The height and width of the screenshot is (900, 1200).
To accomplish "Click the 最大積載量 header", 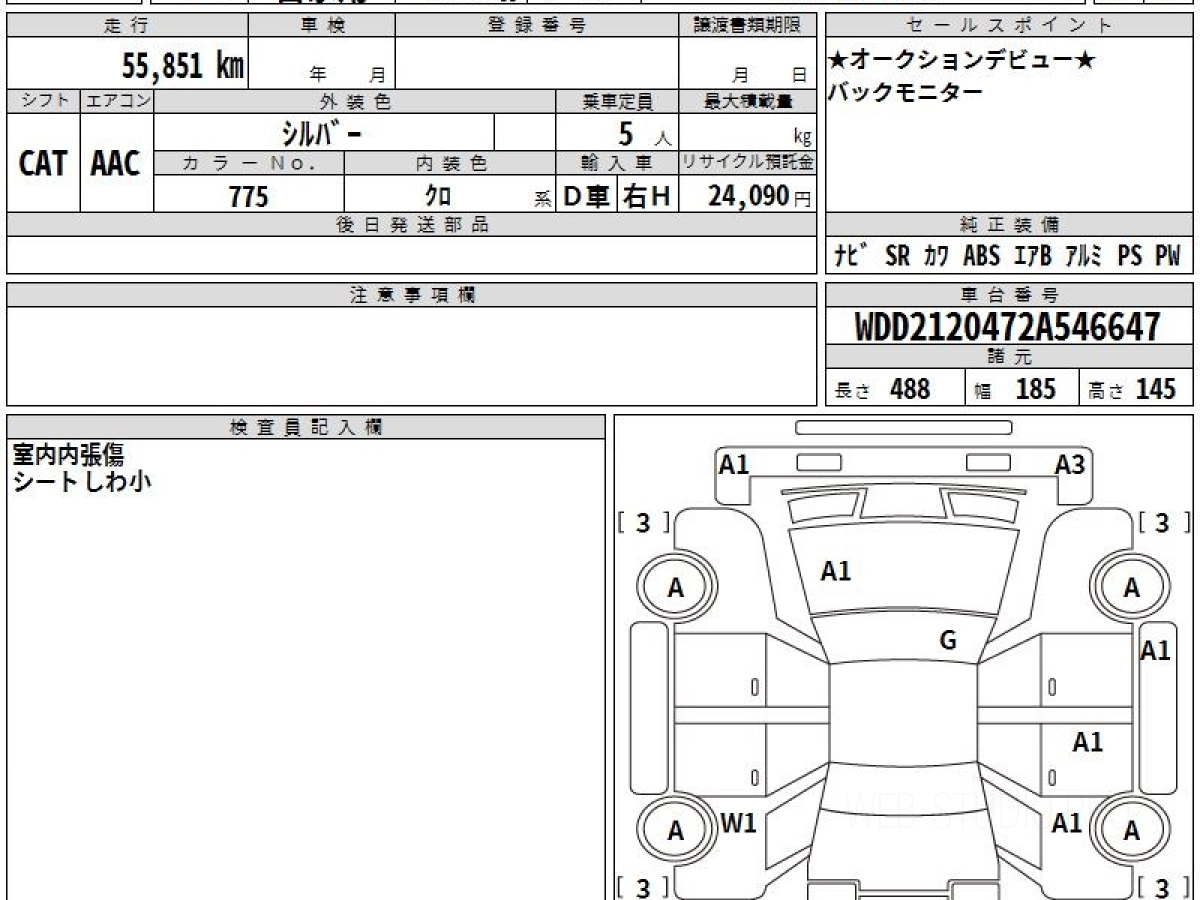I will tap(747, 101).
